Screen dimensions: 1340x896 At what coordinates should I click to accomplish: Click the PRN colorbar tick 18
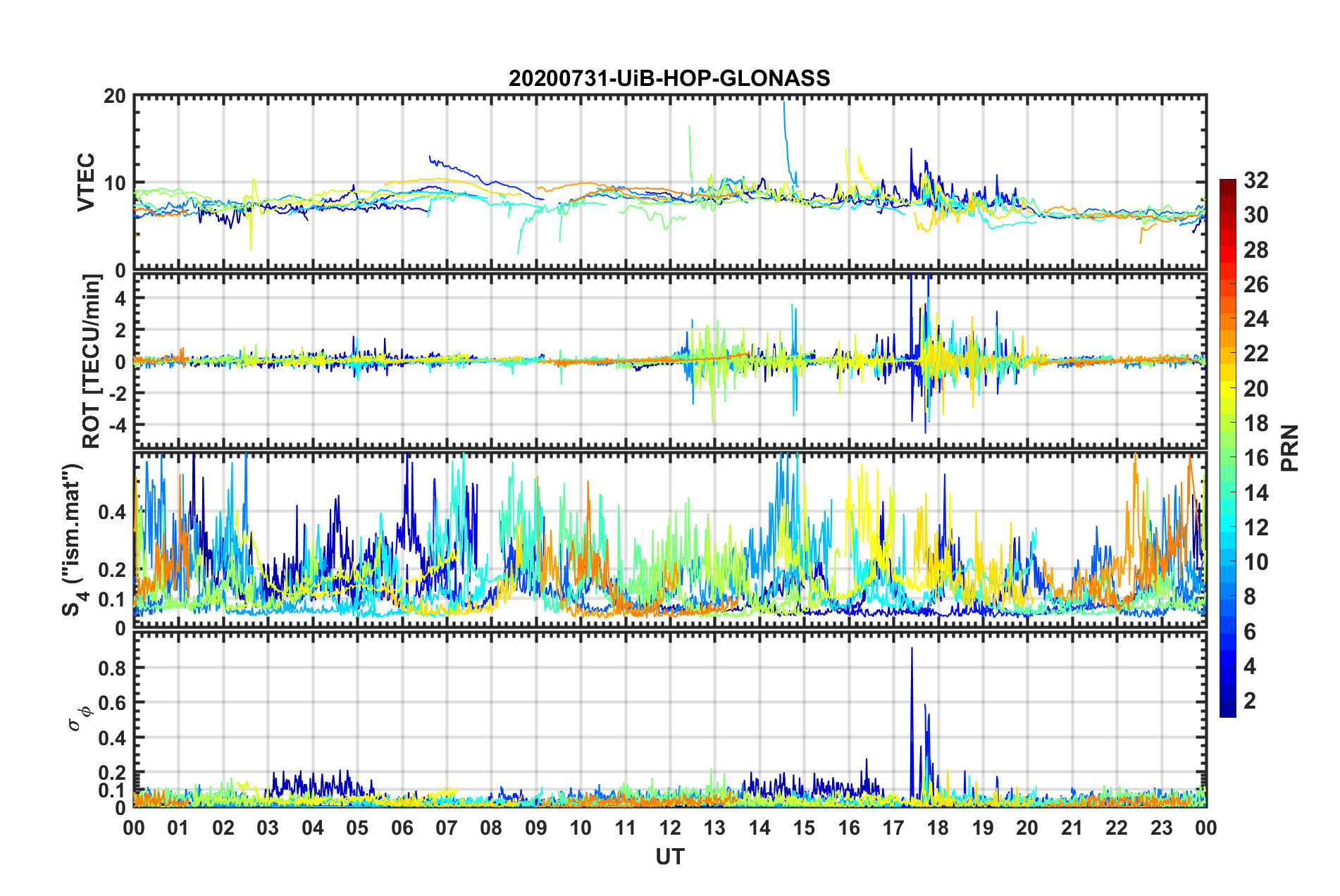coord(1256,423)
